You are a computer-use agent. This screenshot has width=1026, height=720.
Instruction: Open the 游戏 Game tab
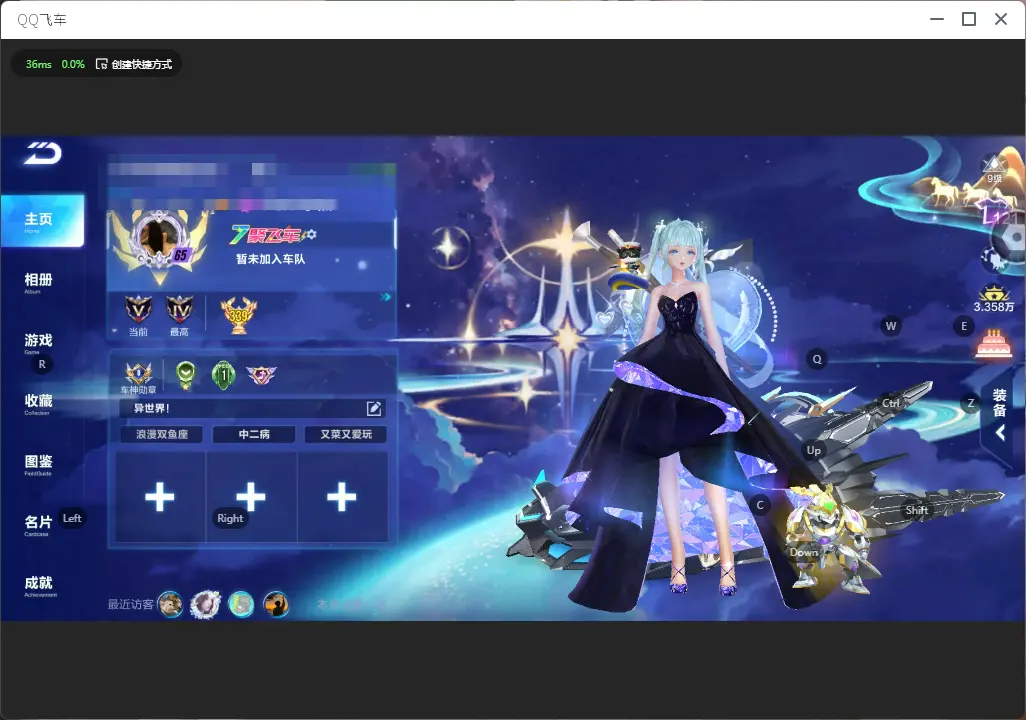tap(38, 343)
